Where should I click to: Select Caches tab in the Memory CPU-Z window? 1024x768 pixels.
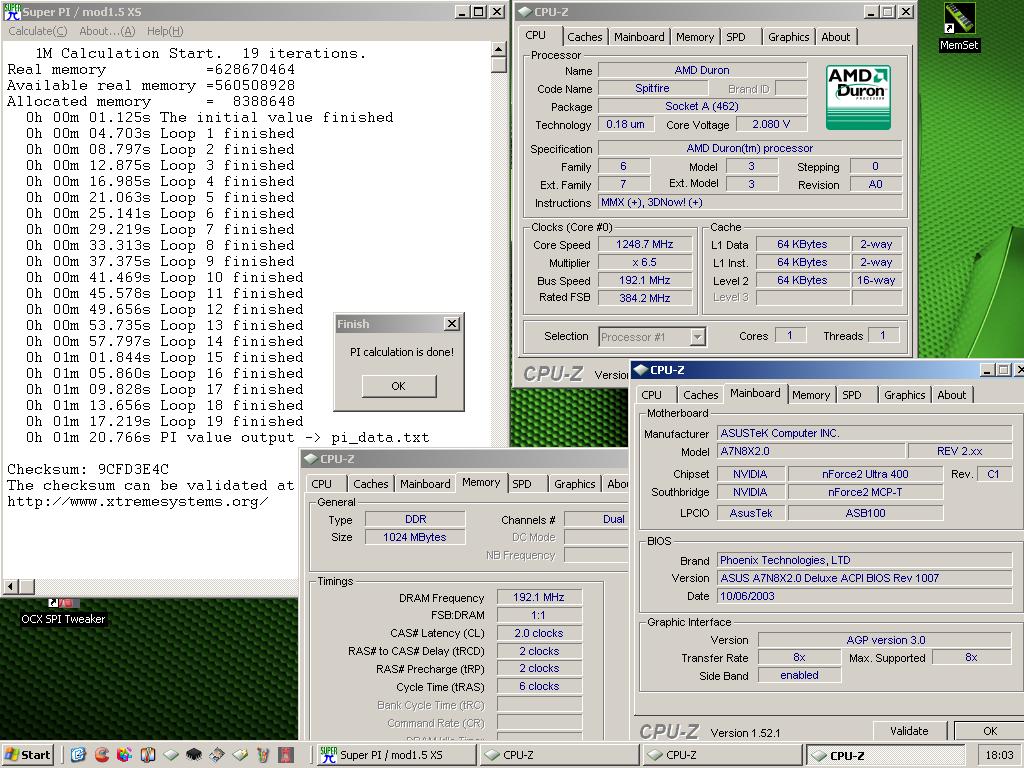click(370, 484)
